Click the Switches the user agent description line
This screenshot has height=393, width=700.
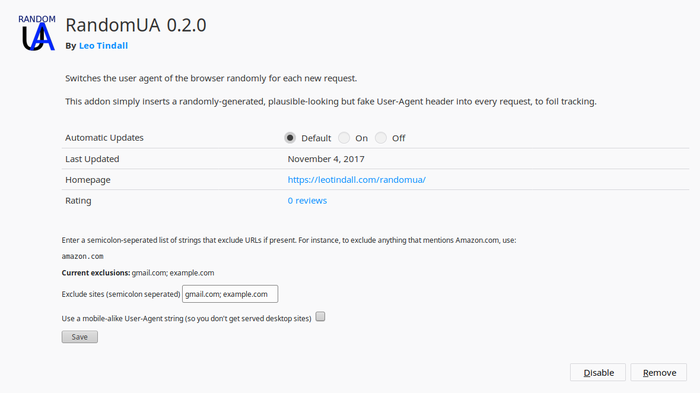[211, 78]
